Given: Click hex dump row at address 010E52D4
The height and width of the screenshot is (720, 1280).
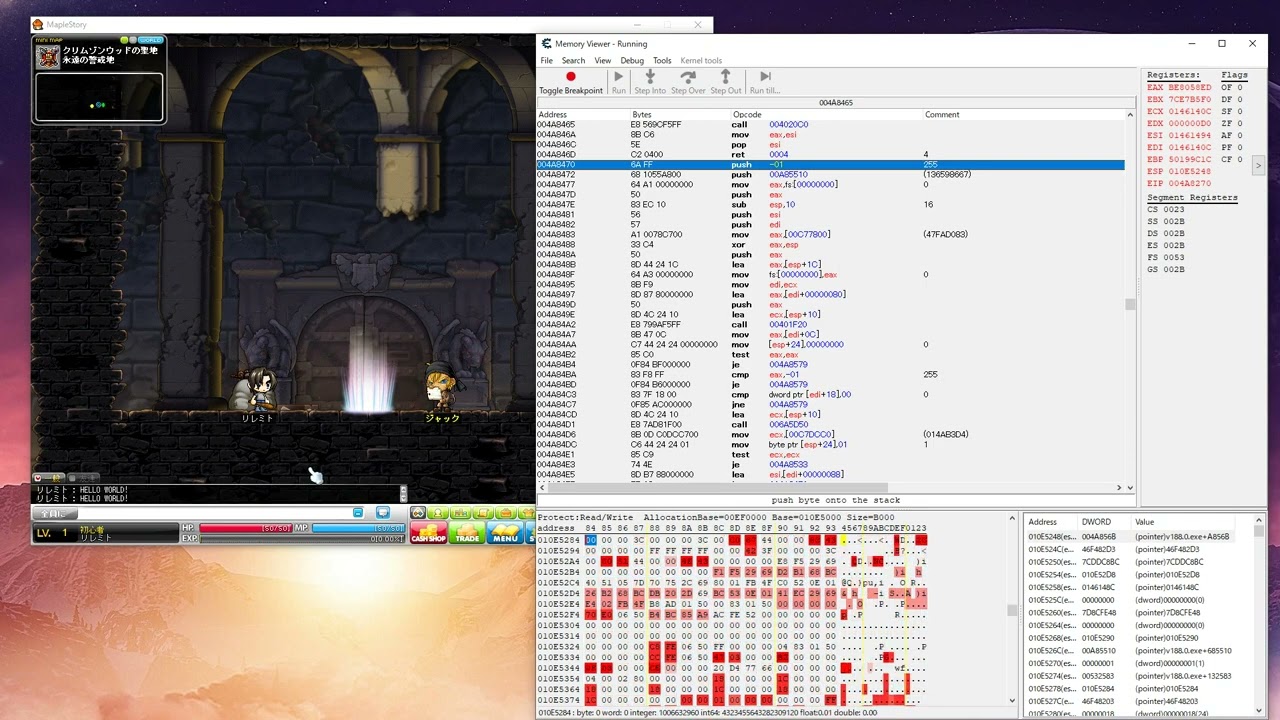Looking at the screenshot, I should (x=732, y=592).
